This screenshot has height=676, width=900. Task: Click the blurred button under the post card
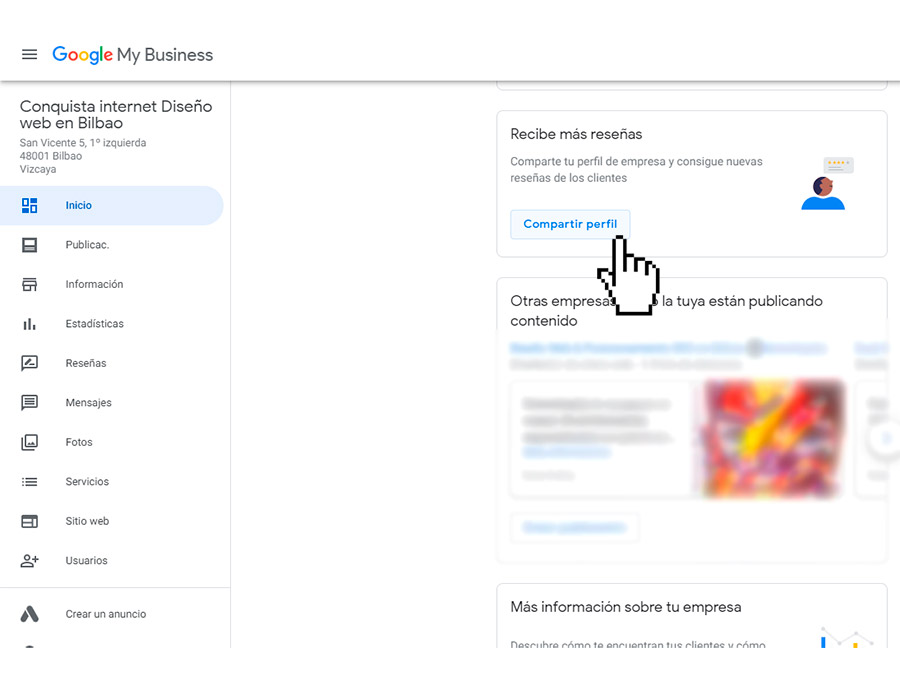point(574,527)
